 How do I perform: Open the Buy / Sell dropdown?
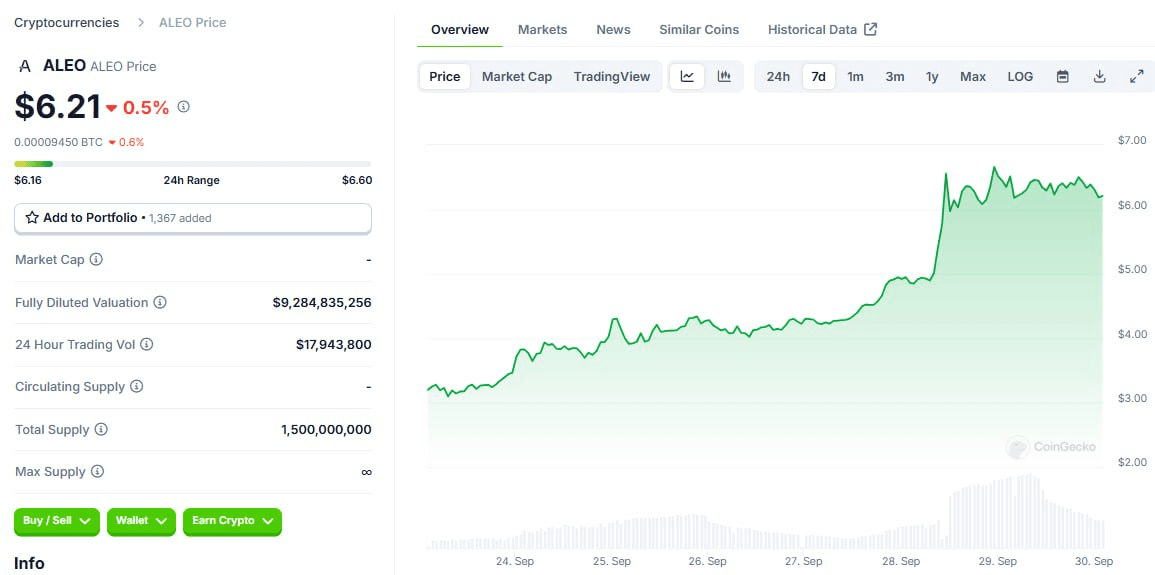point(57,521)
